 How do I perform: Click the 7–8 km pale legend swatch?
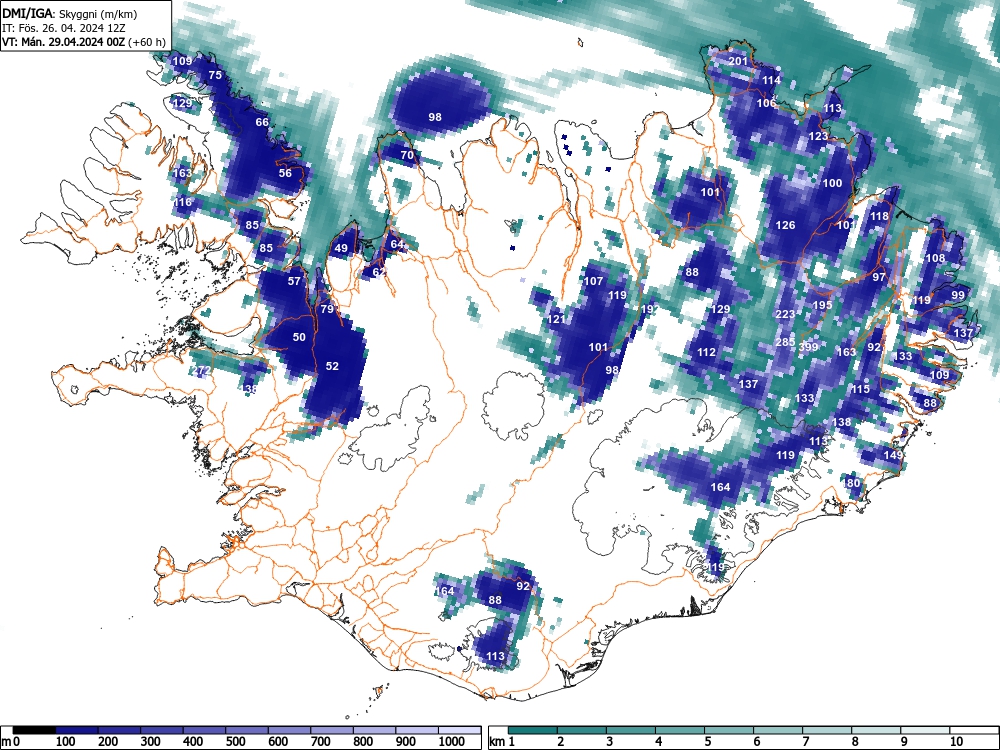coord(828,730)
